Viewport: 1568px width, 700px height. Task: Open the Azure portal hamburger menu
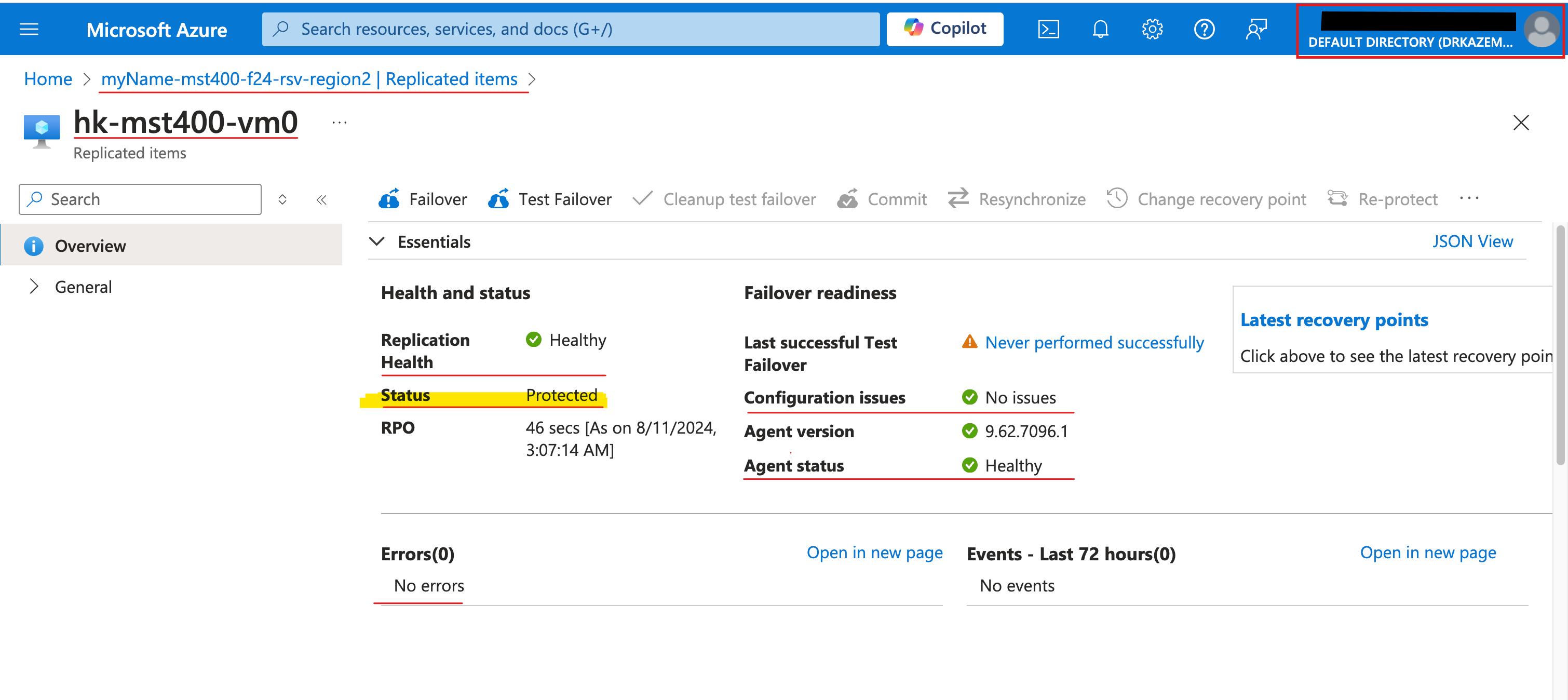tap(29, 29)
